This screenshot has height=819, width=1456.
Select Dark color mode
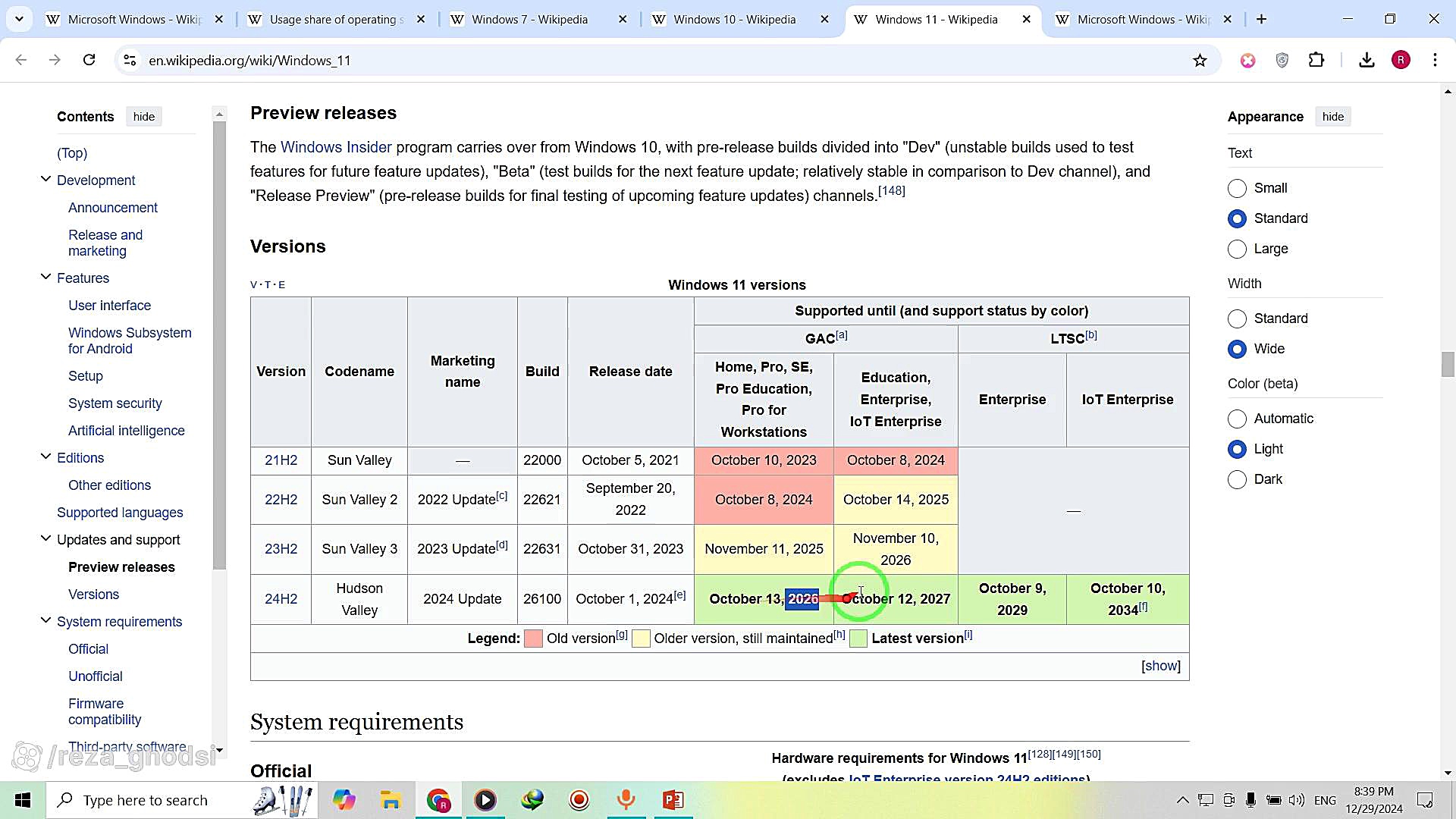(1237, 479)
